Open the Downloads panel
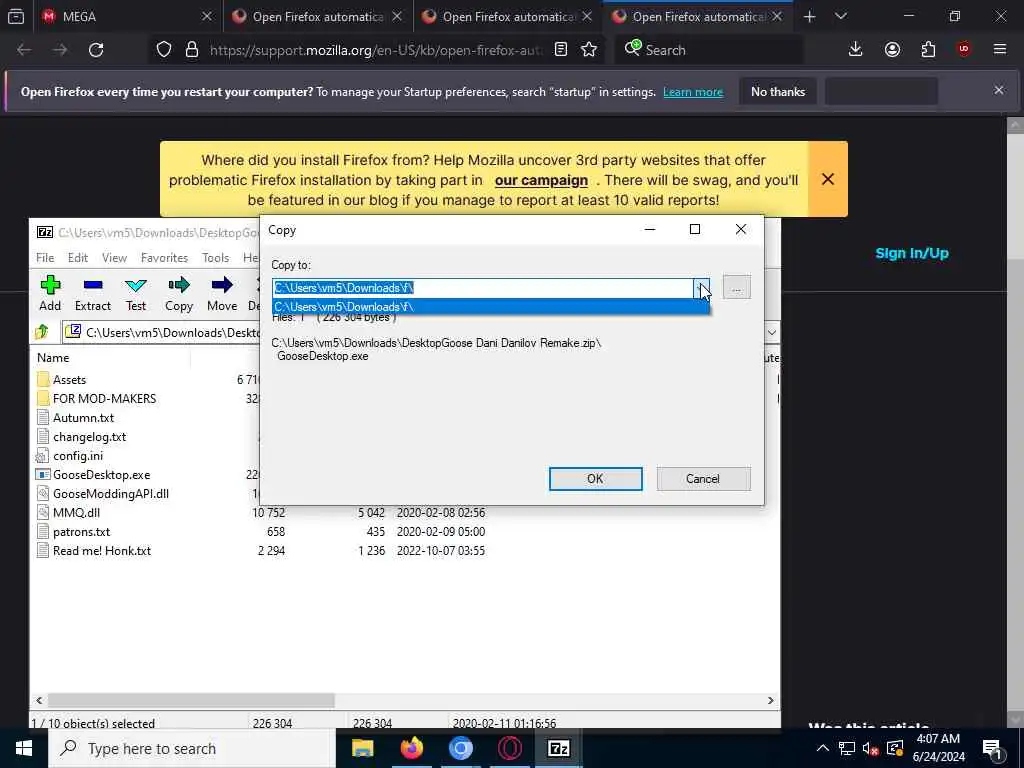The height and width of the screenshot is (768, 1024). 856,50
